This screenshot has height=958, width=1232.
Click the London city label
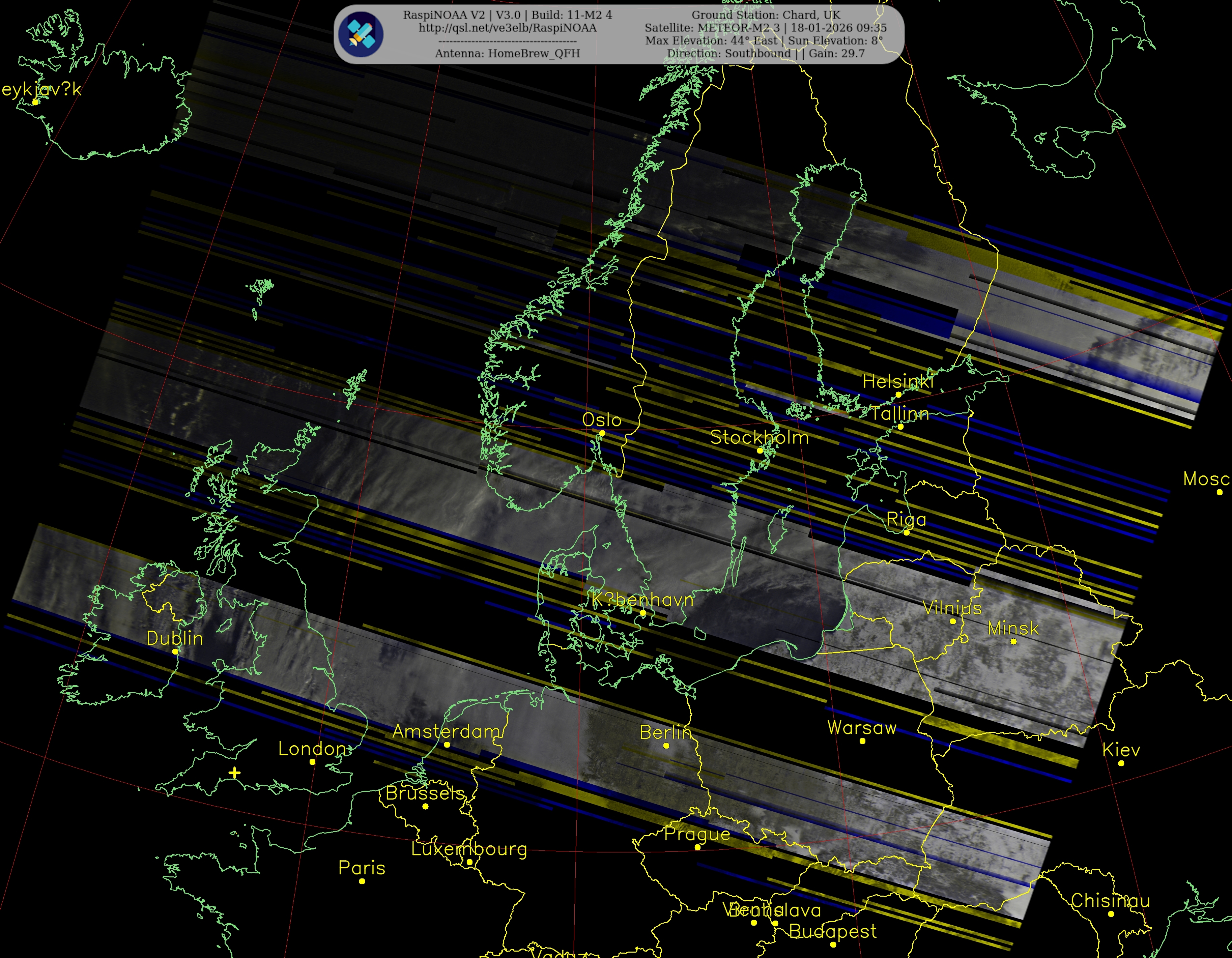(x=312, y=749)
